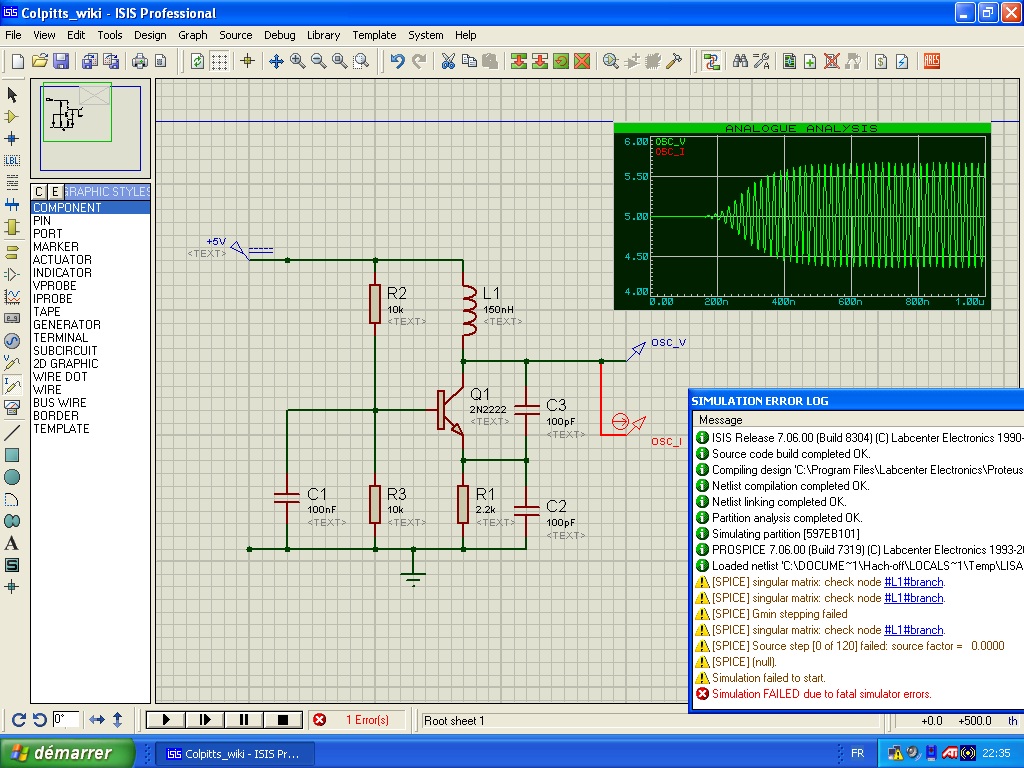Select the wire label LBL tool
Viewport: 1024px width, 768px height.
(12, 160)
